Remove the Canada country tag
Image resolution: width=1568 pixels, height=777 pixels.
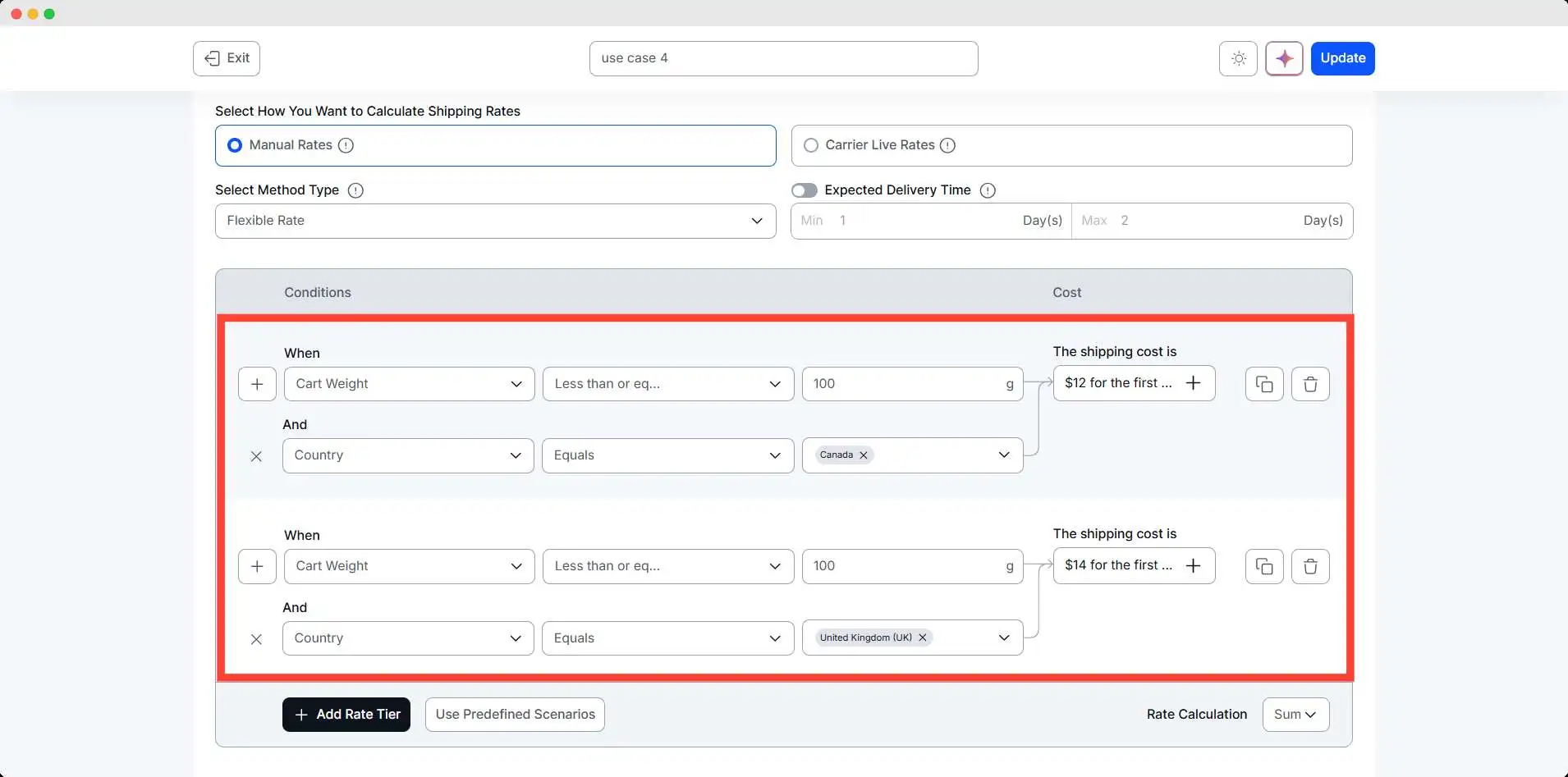click(x=864, y=455)
